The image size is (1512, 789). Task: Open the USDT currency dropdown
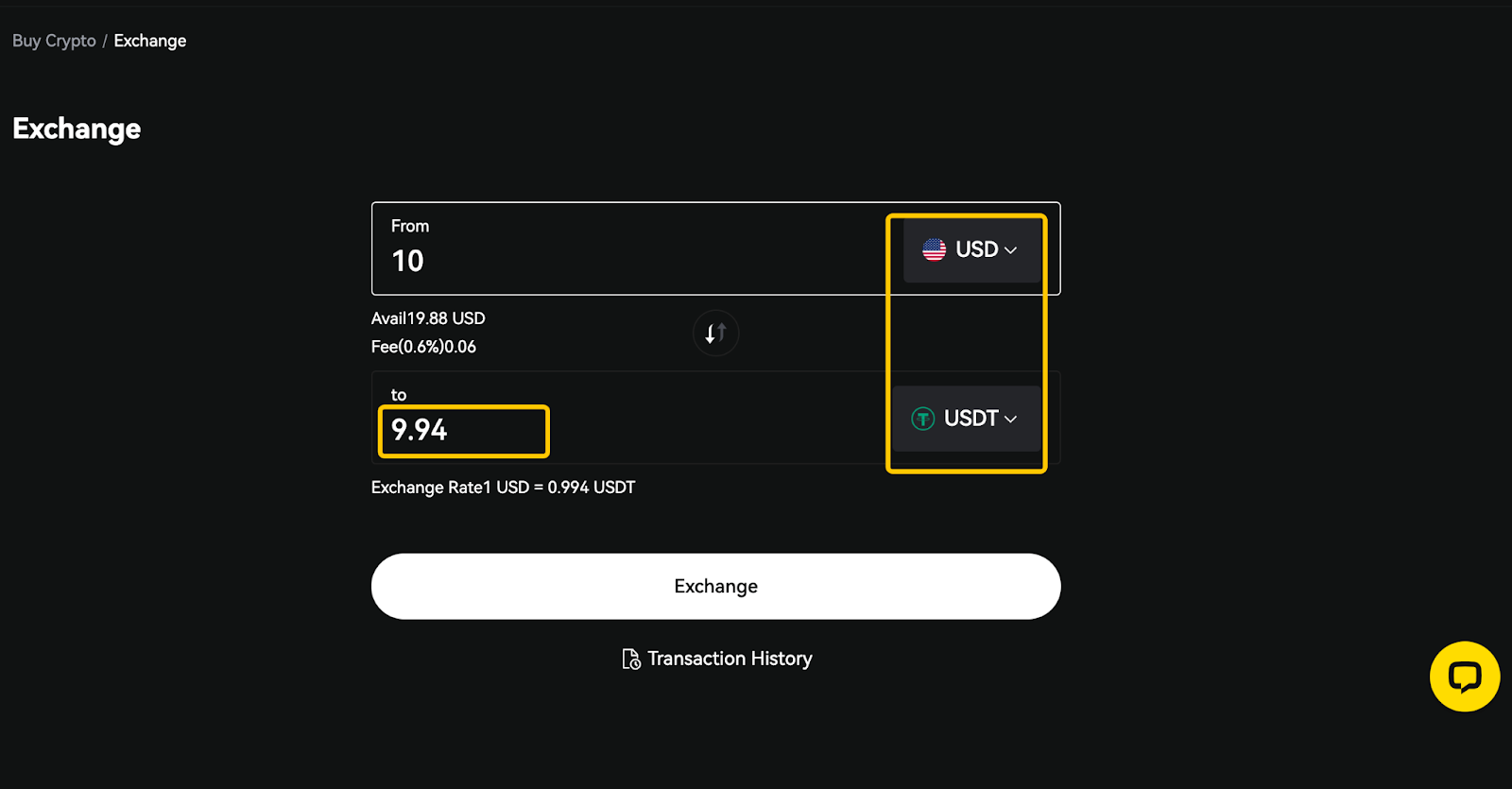point(966,419)
